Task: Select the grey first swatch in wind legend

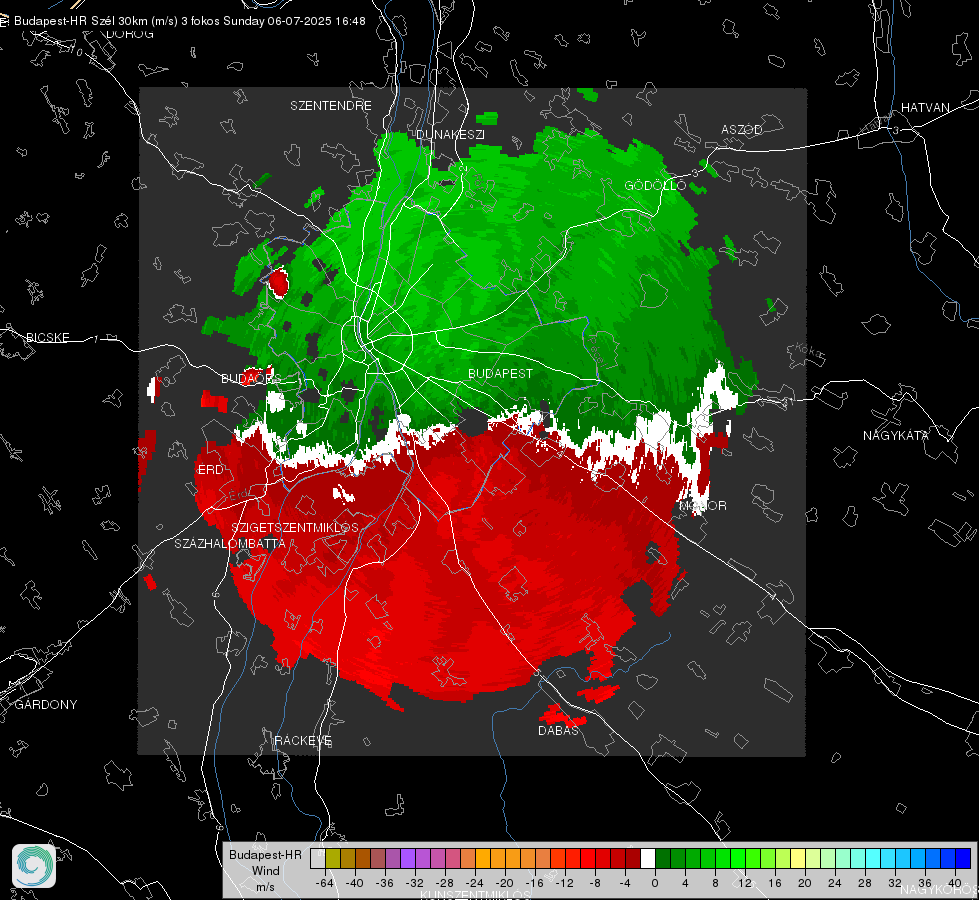Action: point(318,858)
